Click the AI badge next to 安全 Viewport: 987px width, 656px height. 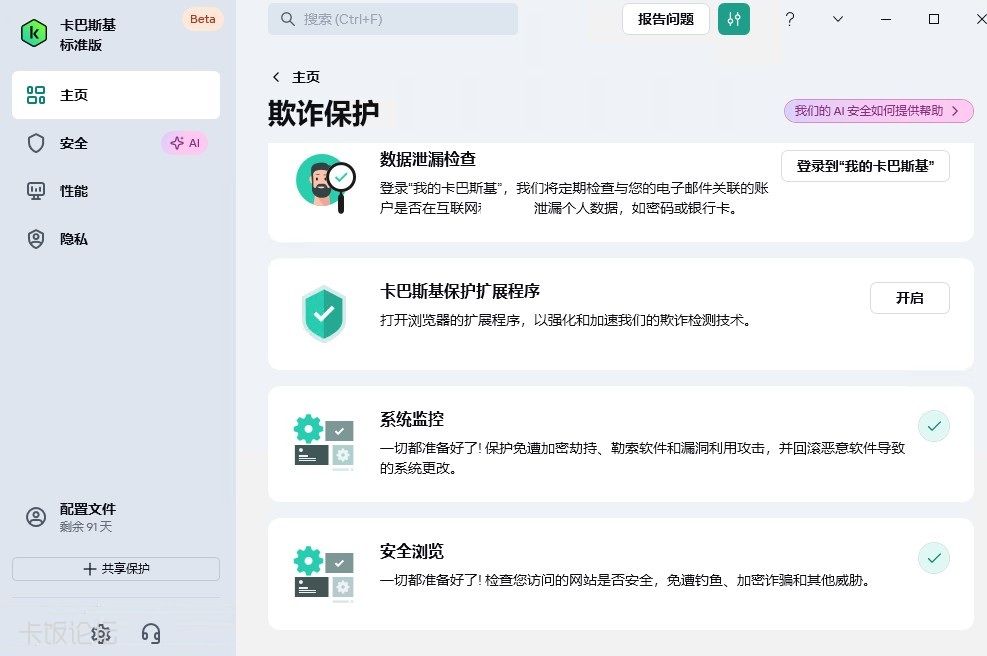(185, 143)
